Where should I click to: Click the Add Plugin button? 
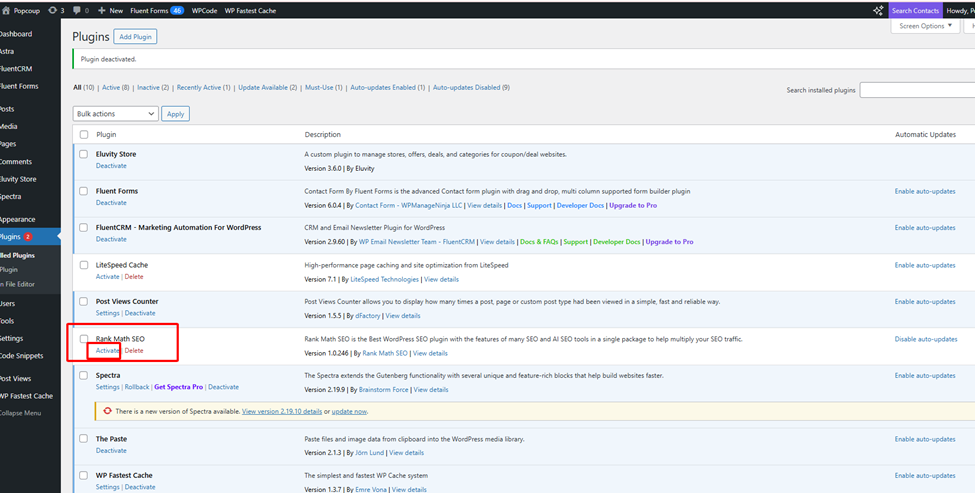tap(135, 37)
